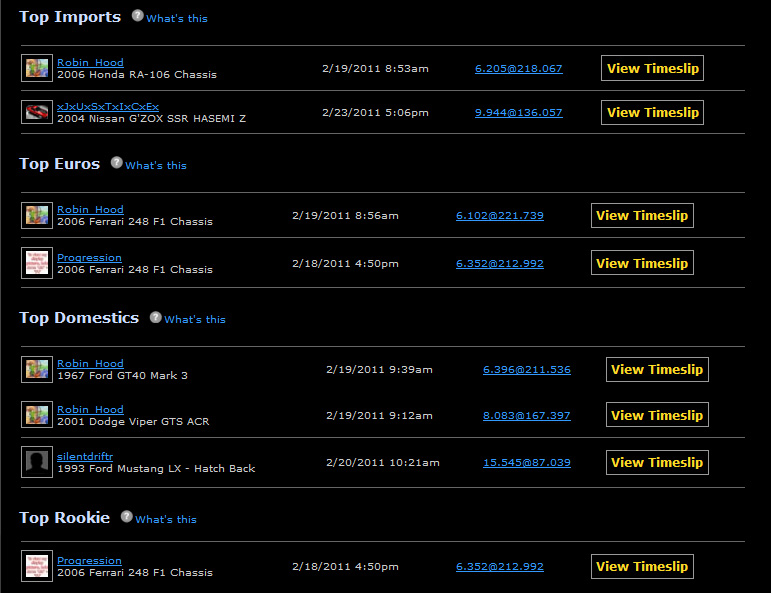771x593 pixels.
Task: View Timeslip for Top Rookie Progression entry
Action: [641, 566]
